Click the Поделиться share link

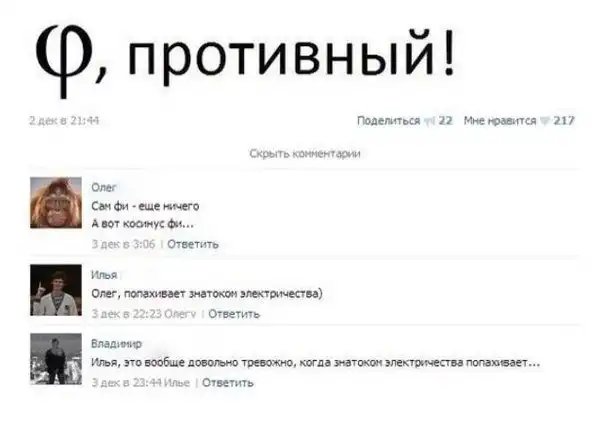click(x=388, y=121)
